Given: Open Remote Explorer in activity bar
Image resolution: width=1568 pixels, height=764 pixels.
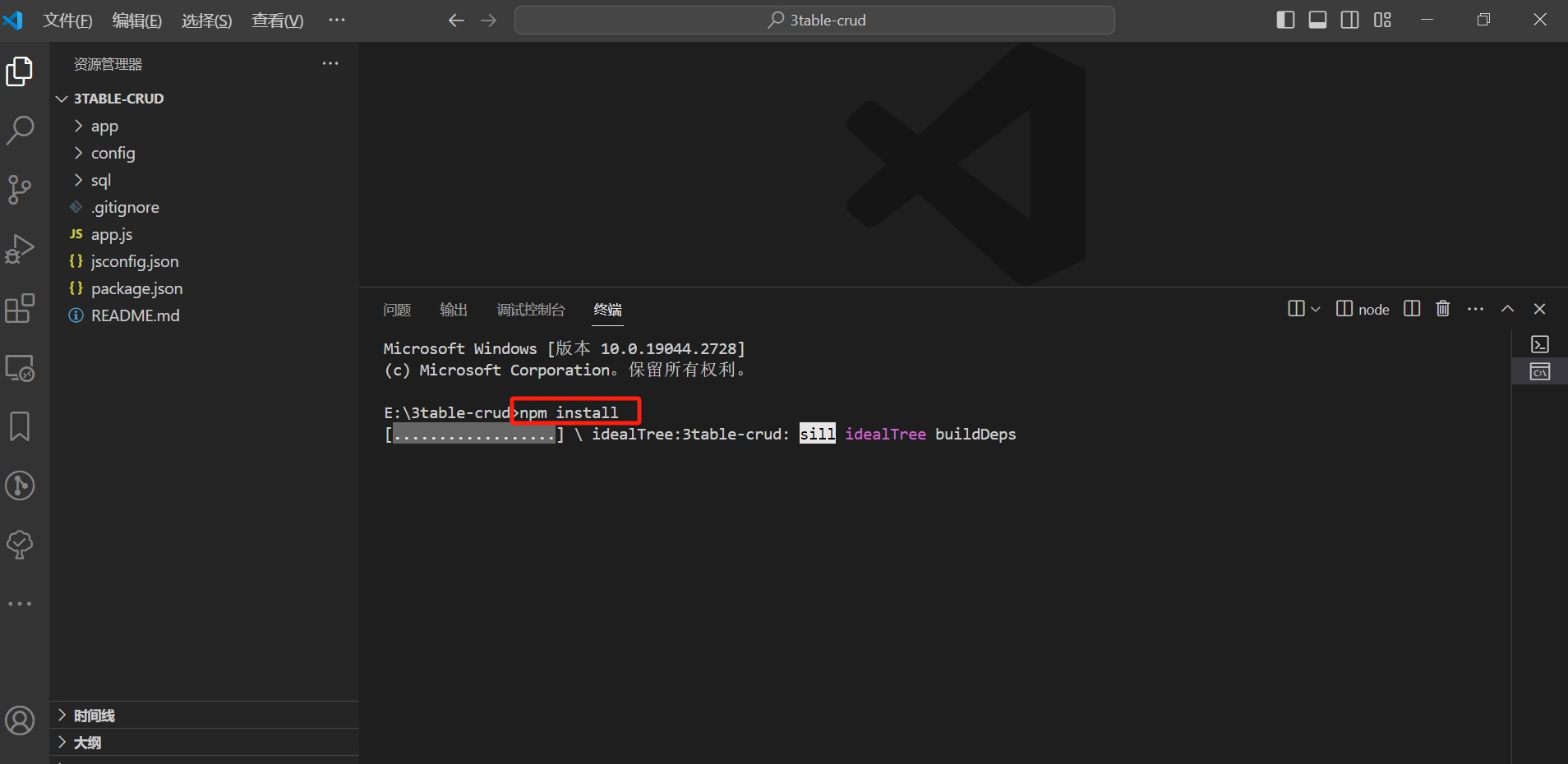Looking at the screenshot, I should [20, 368].
